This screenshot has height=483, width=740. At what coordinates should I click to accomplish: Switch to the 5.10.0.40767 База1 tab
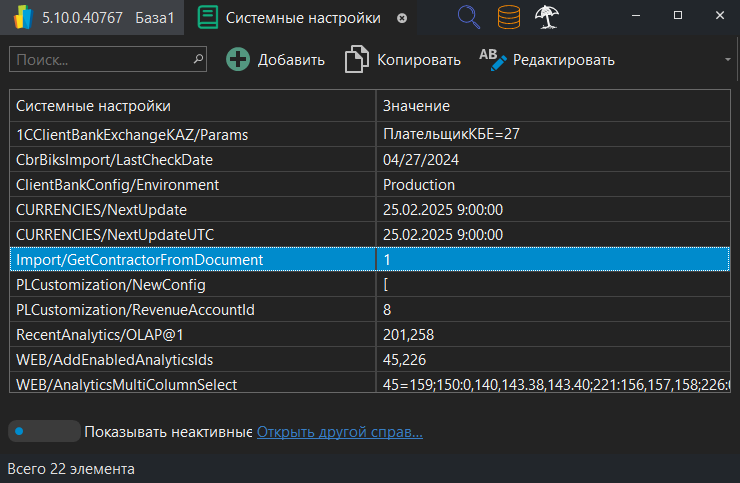(x=92, y=18)
